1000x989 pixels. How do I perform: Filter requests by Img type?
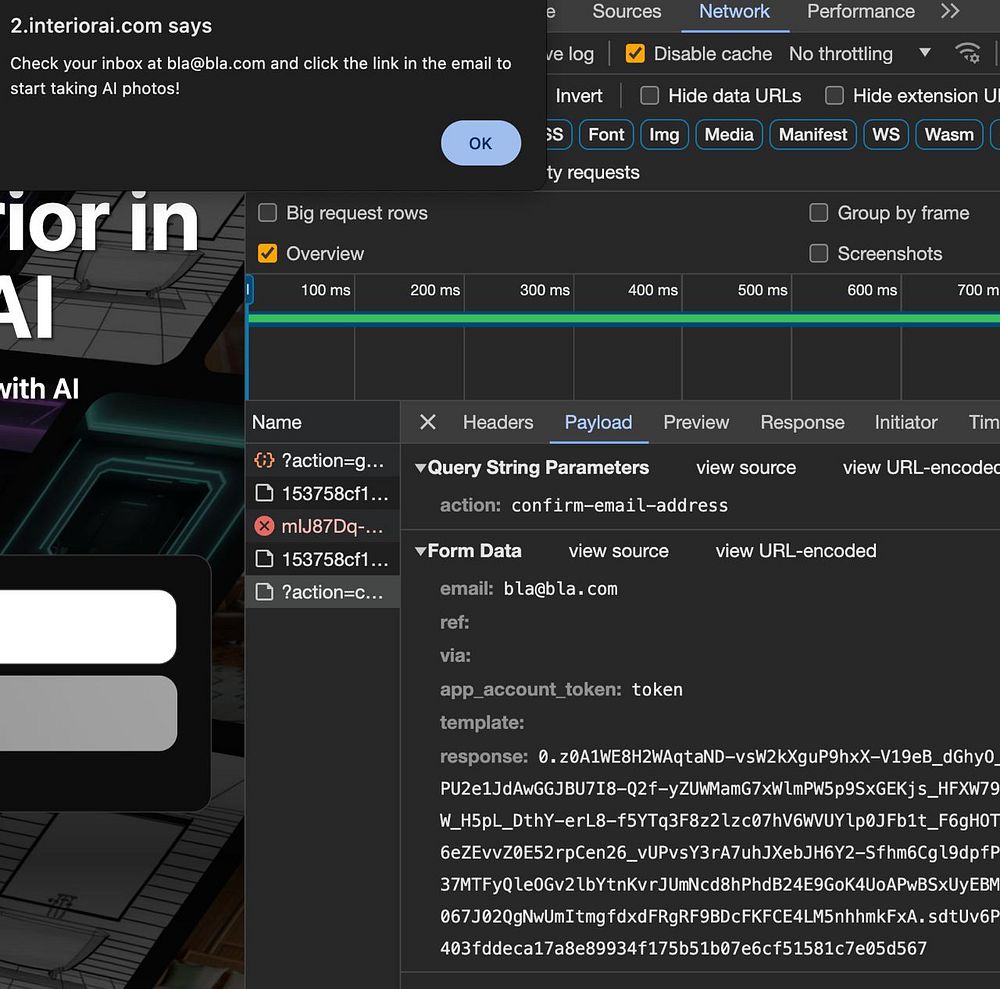[x=664, y=135]
